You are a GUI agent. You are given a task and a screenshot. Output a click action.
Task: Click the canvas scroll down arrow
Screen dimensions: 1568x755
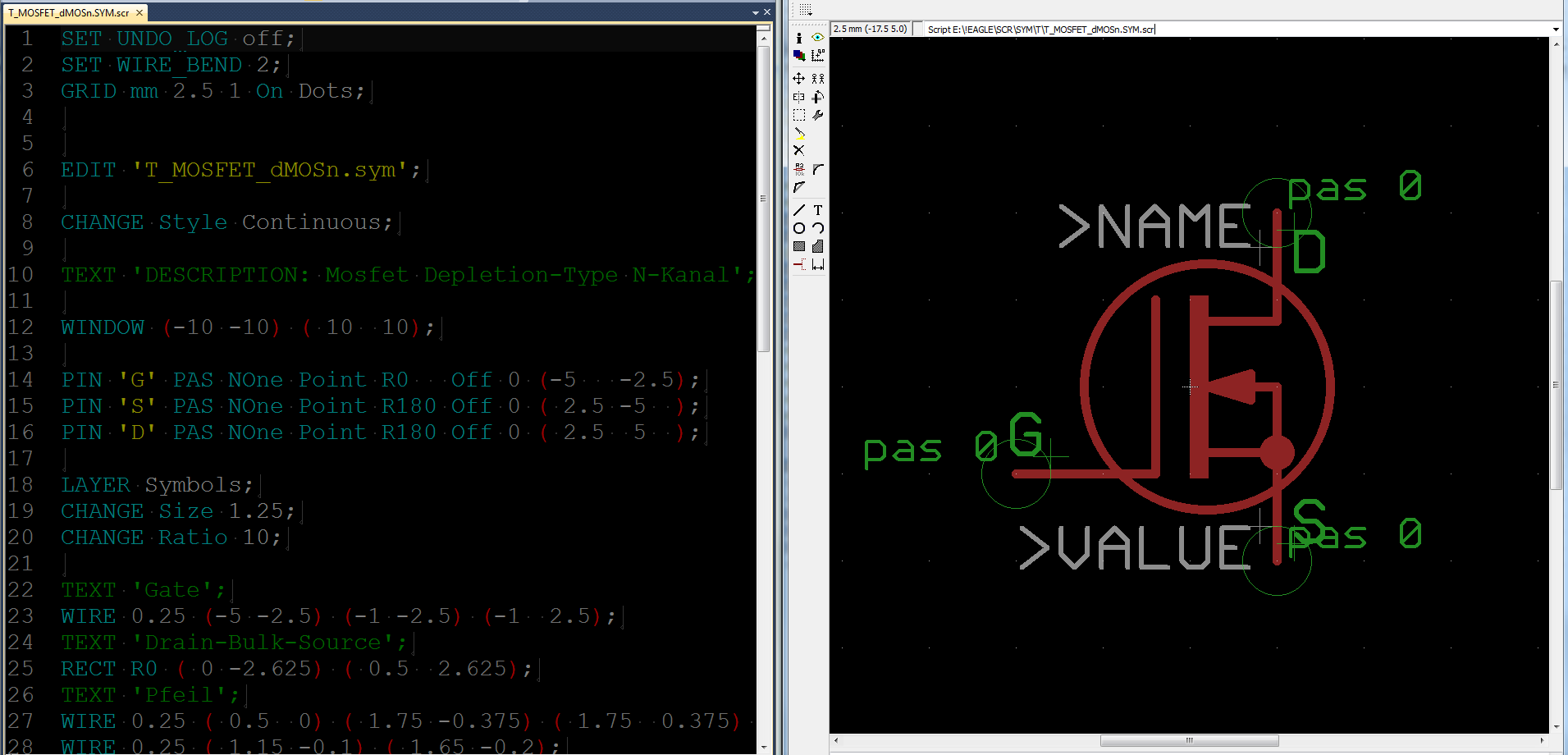[1556, 727]
